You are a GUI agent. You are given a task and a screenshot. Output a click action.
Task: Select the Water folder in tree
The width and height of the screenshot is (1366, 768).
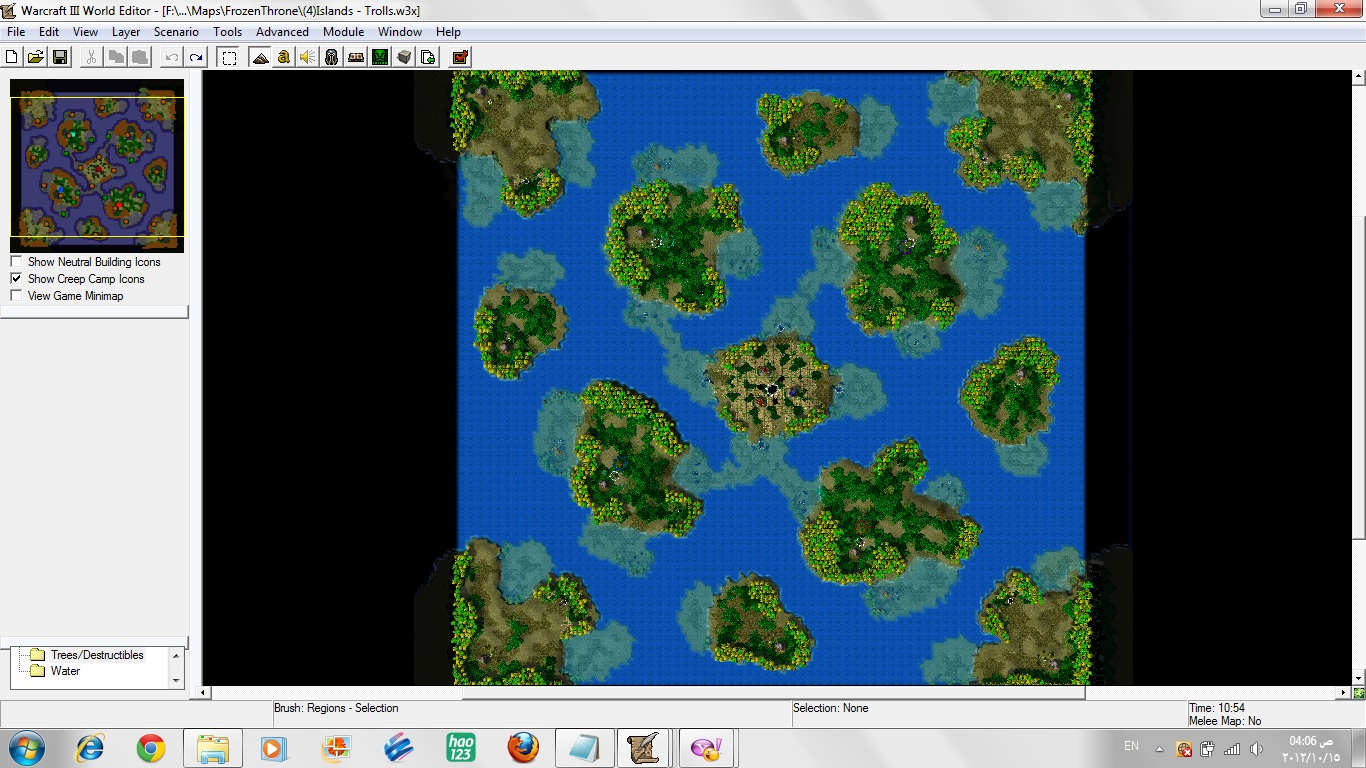coord(65,671)
